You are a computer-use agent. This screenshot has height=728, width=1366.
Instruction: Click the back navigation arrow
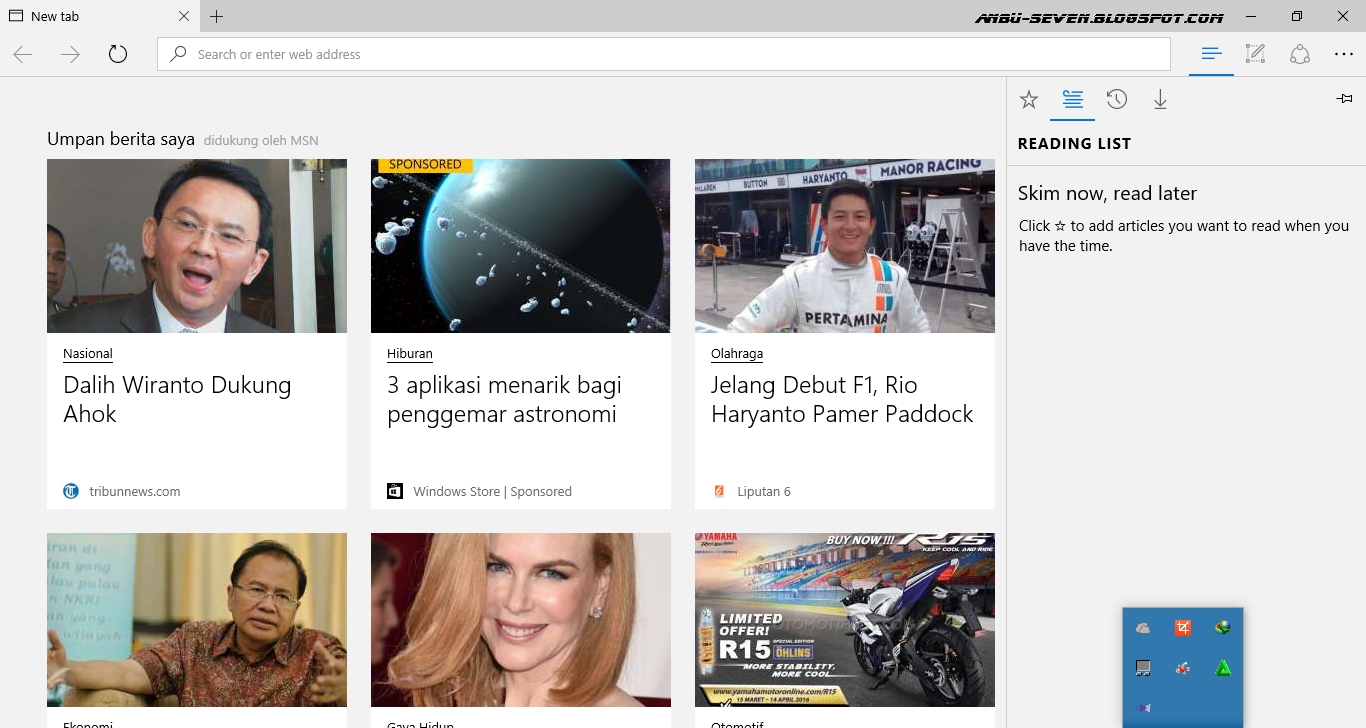(22, 54)
